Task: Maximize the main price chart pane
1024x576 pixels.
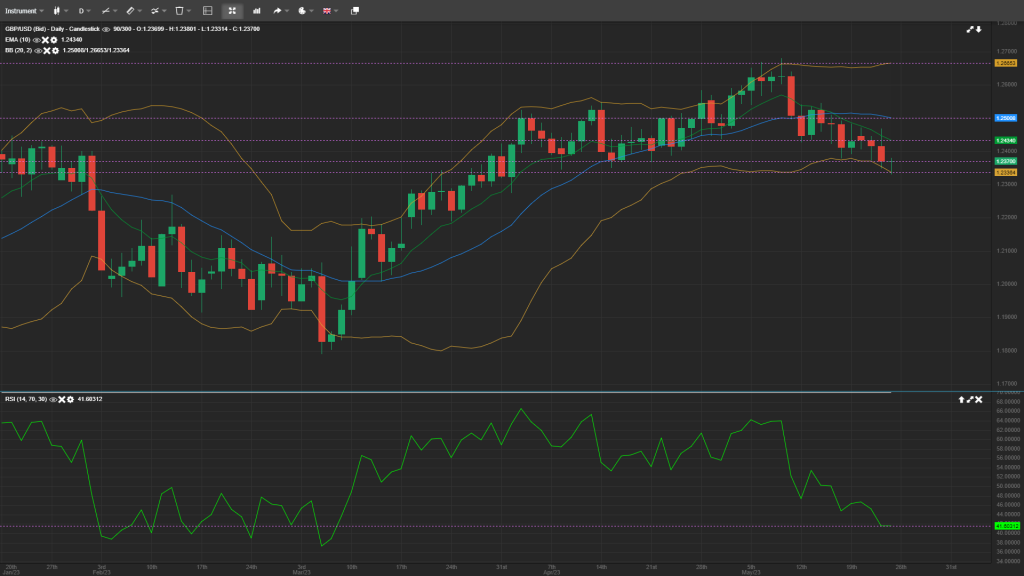Action: [x=970, y=29]
